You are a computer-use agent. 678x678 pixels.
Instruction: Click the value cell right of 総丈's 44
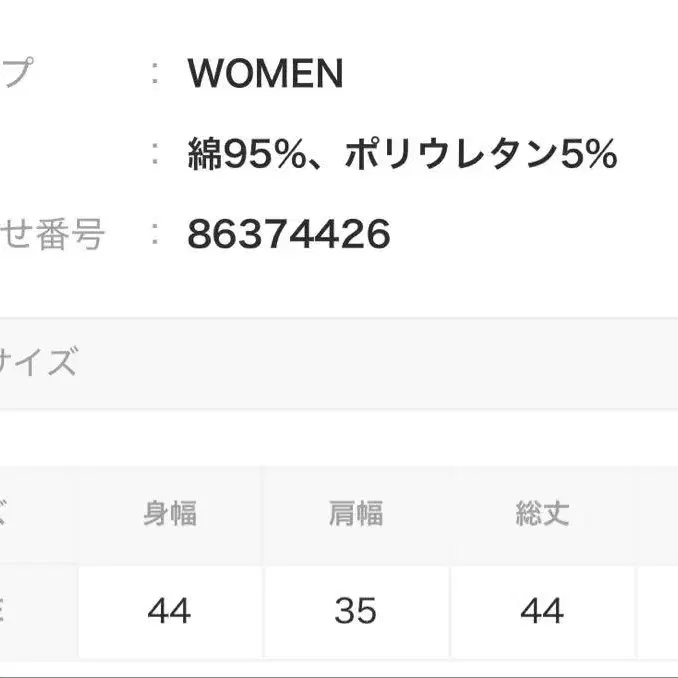tap(658, 610)
